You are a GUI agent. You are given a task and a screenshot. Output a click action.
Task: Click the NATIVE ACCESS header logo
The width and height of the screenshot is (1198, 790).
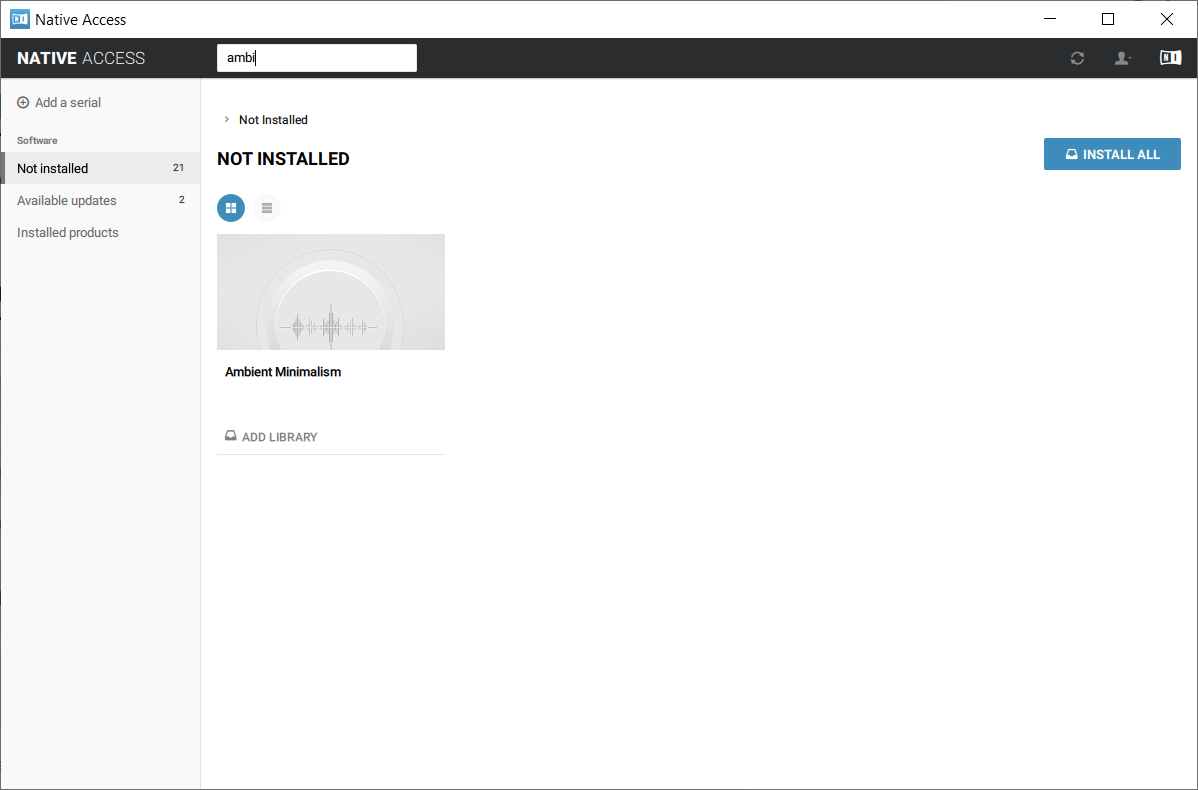pyautogui.click(x=81, y=58)
